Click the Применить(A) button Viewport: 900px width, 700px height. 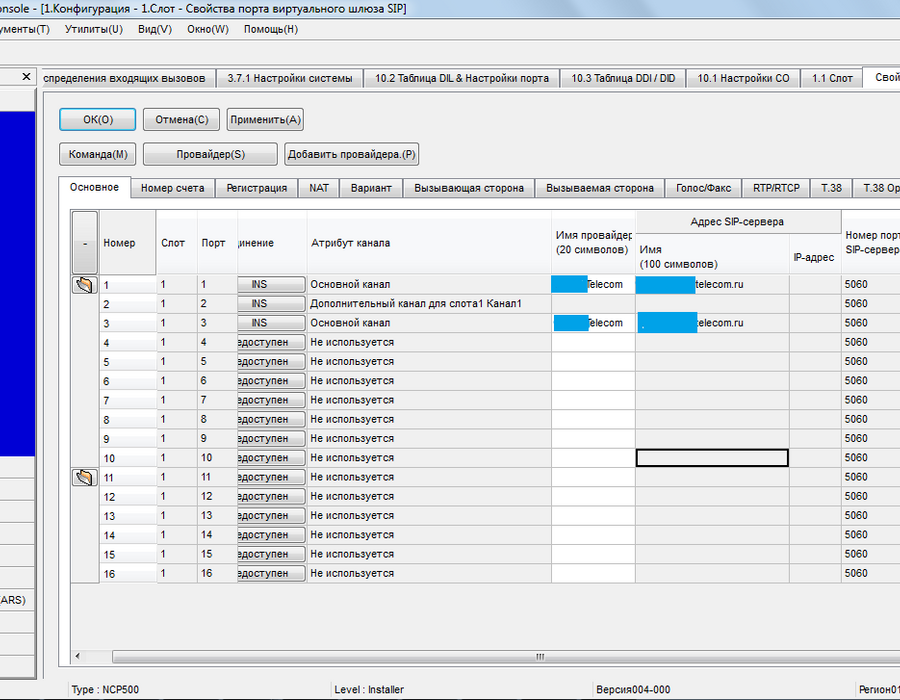[265, 119]
